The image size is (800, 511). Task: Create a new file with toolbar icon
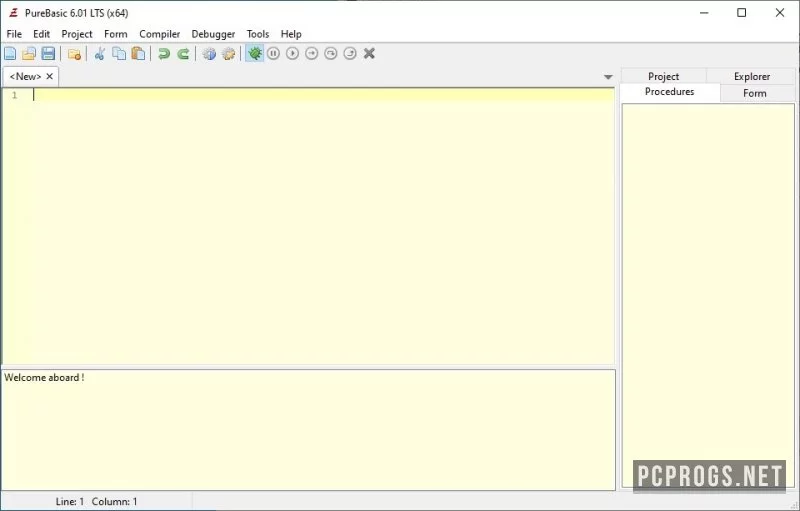(x=10, y=54)
